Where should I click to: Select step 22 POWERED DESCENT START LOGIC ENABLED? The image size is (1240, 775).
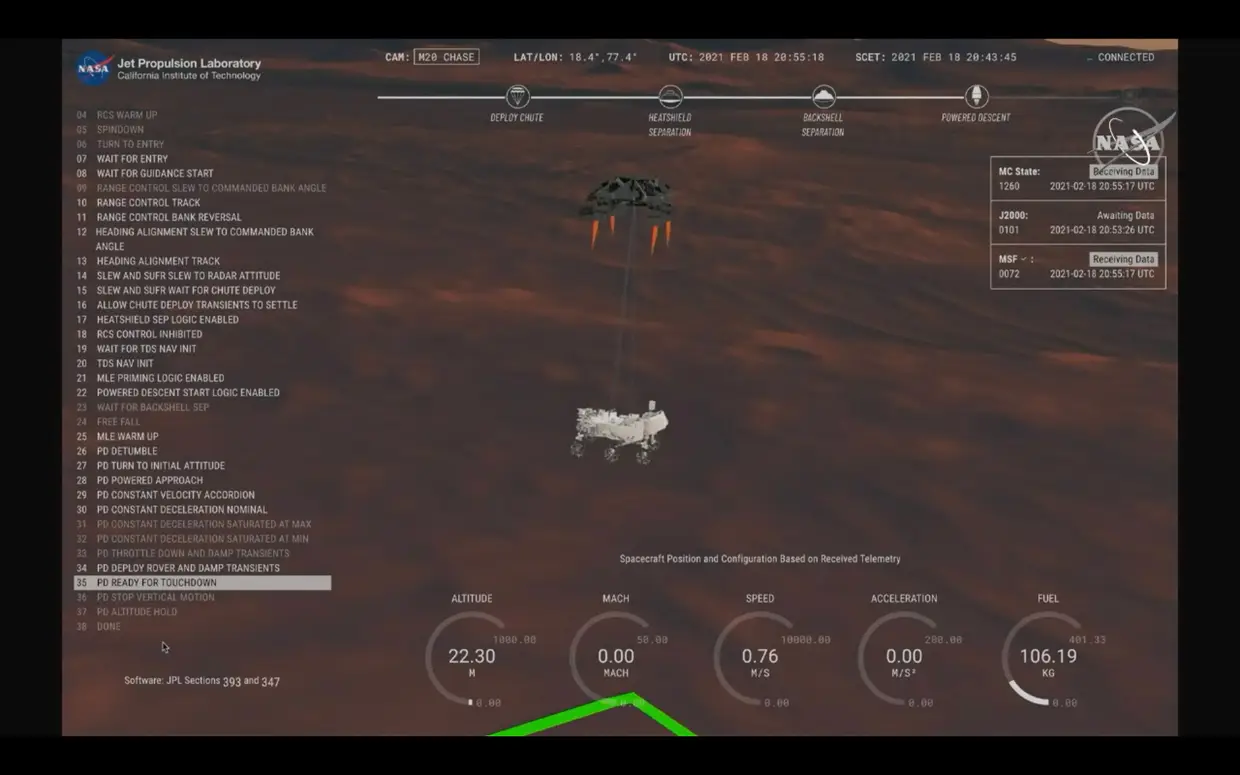click(x=178, y=393)
